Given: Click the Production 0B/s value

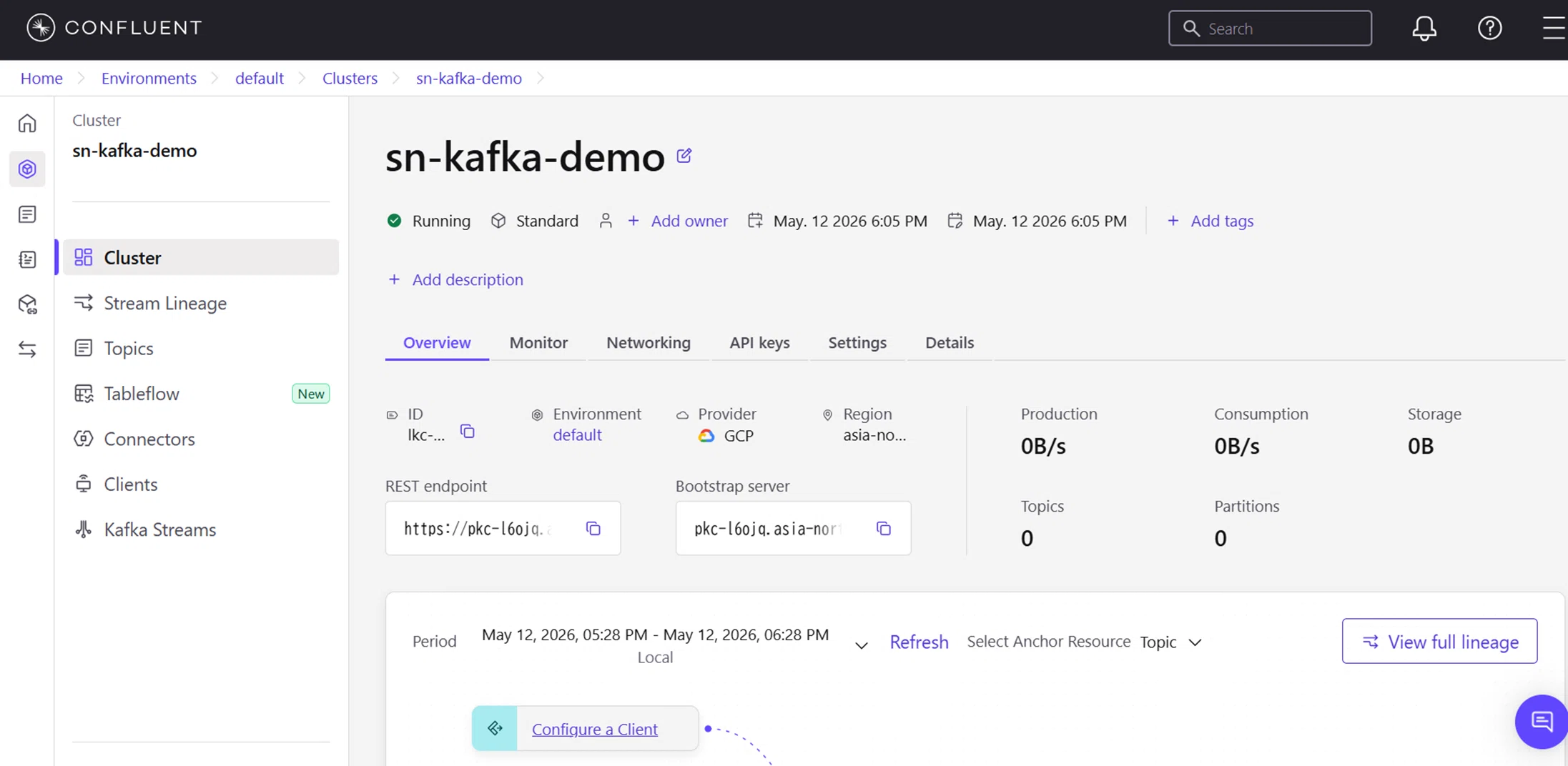Looking at the screenshot, I should coord(1043,446).
